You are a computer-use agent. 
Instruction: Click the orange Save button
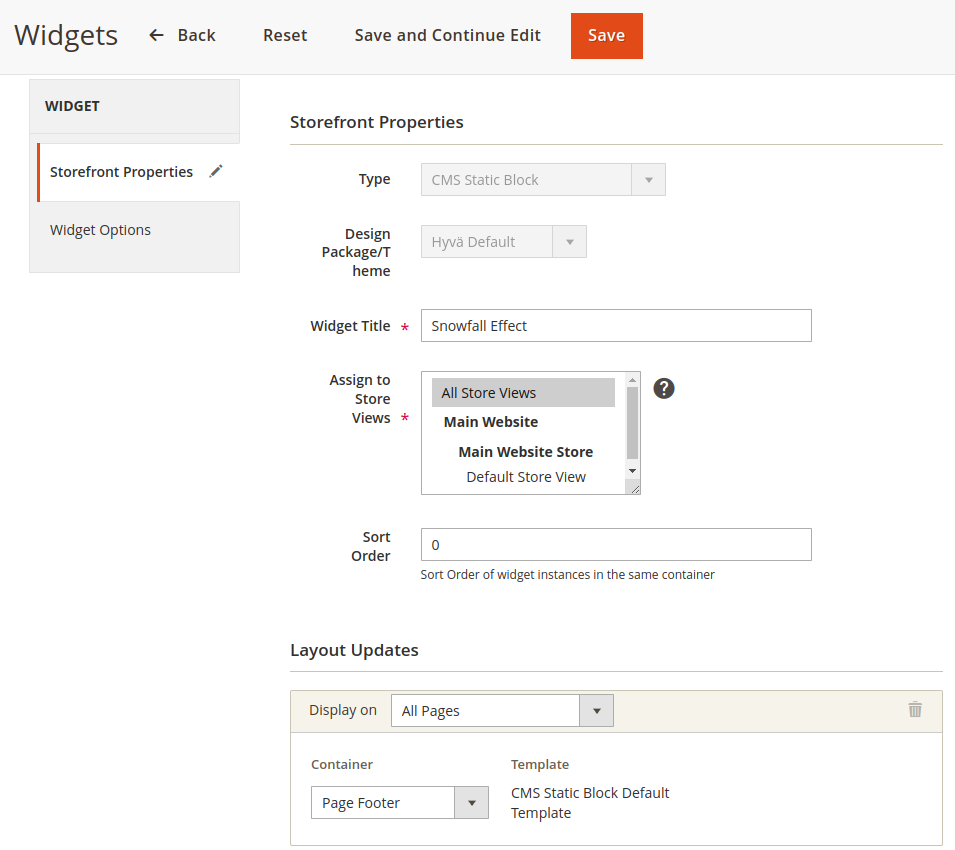(607, 36)
